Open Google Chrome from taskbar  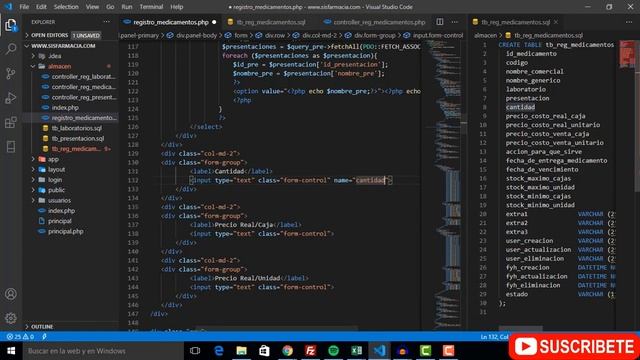click(x=287, y=351)
